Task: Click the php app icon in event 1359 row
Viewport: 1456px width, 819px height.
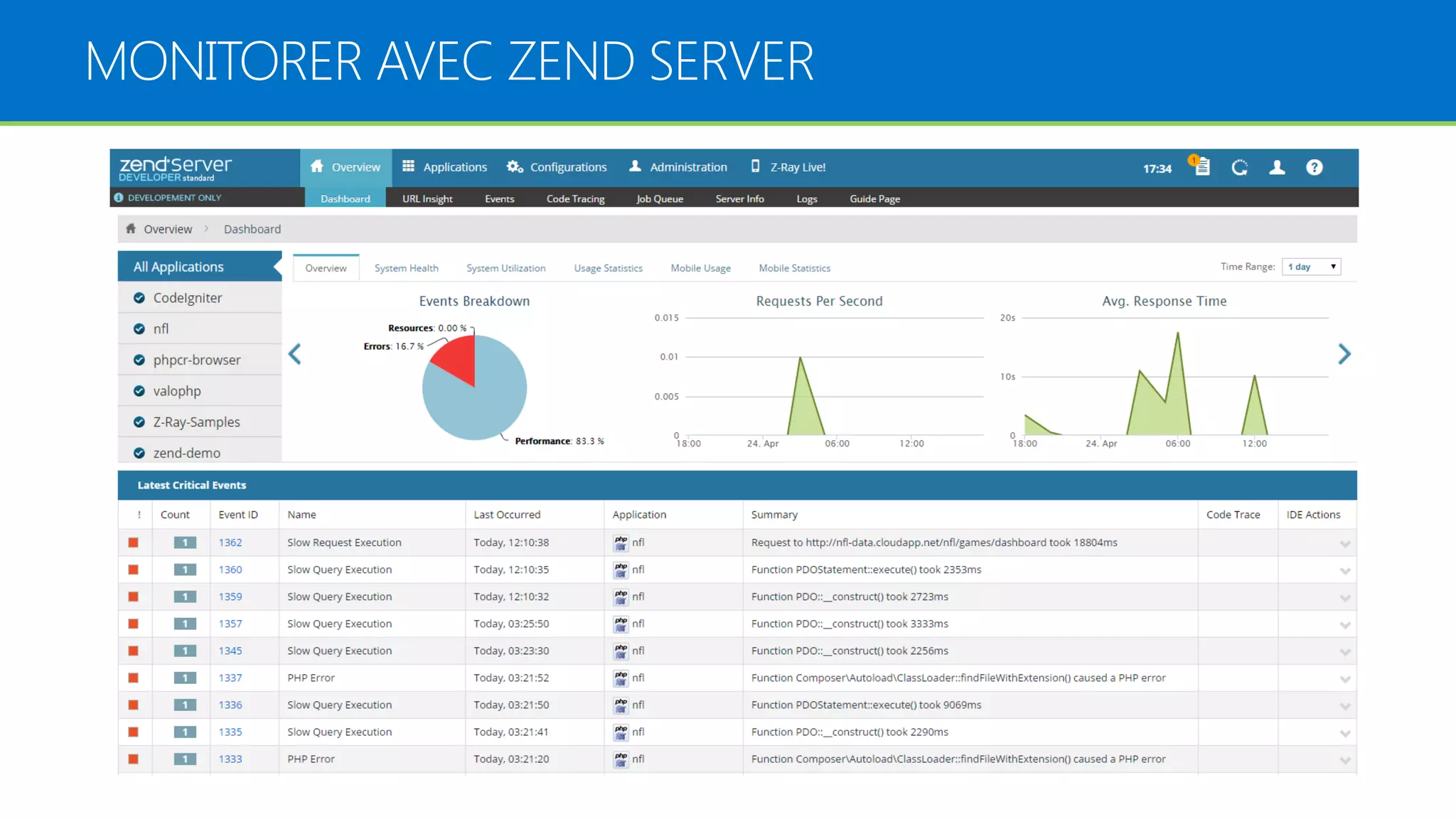Action: tap(621, 597)
